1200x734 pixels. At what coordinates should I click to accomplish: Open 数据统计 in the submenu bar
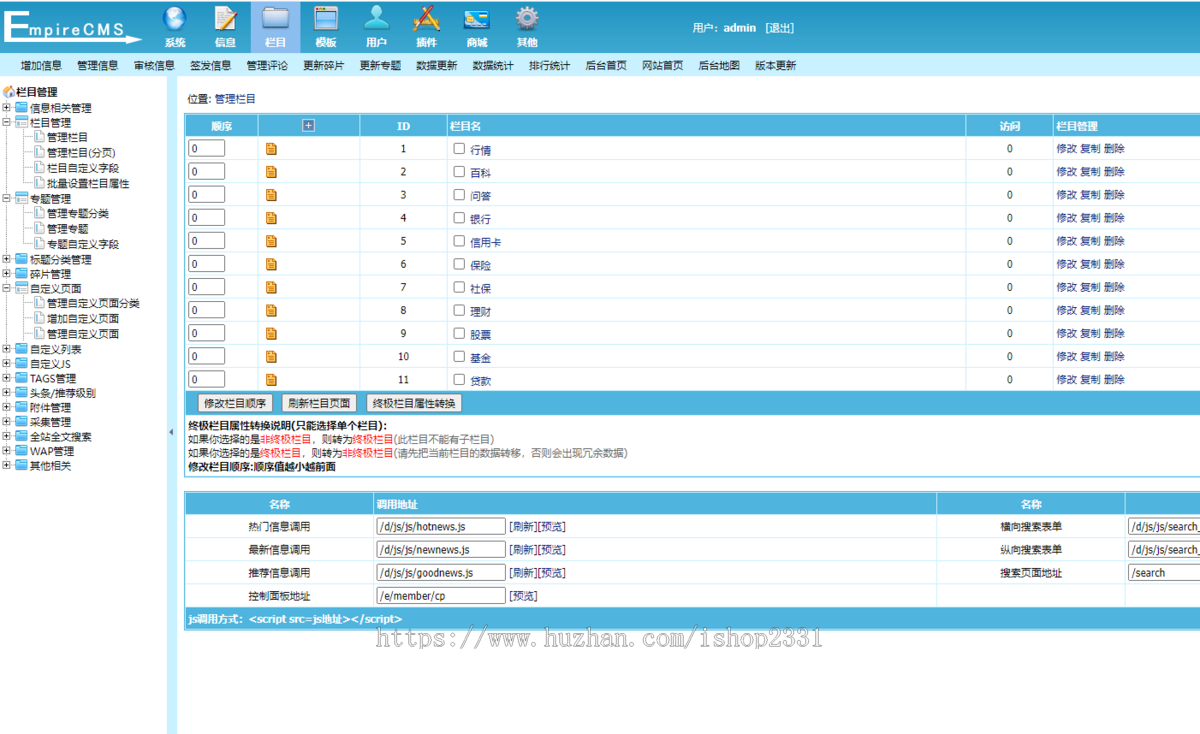[x=493, y=66]
